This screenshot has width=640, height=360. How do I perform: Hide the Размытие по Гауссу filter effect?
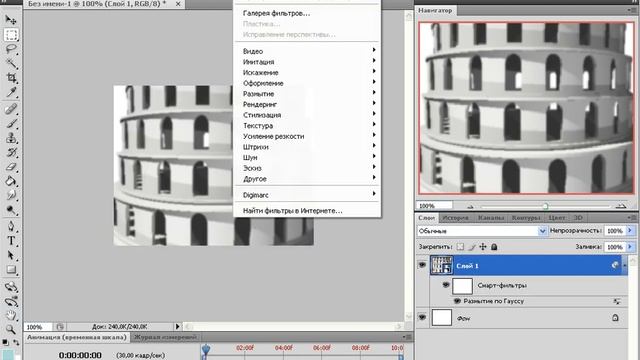click(x=457, y=301)
